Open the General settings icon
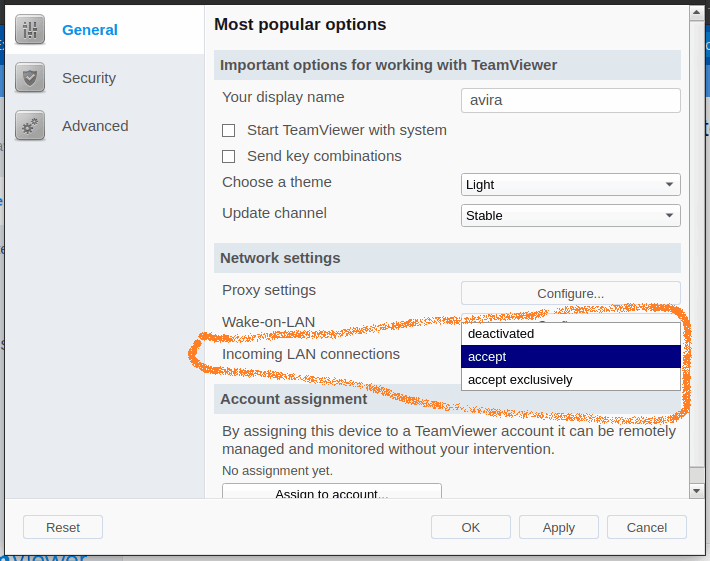The width and height of the screenshot is (710, 561). point(30,29)
